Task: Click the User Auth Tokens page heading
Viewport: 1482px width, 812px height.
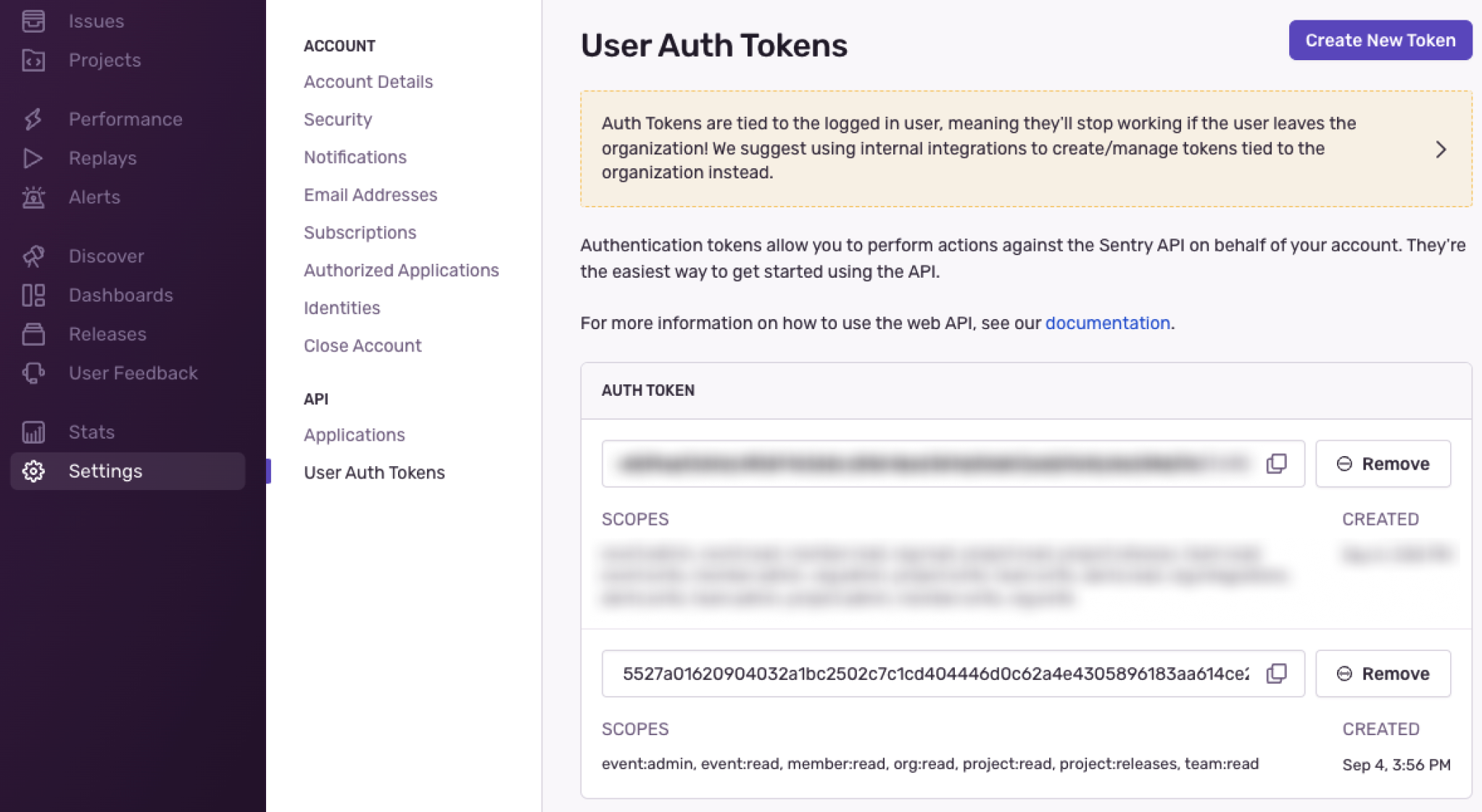Action: pyautogui.click(x=713, y=45)
